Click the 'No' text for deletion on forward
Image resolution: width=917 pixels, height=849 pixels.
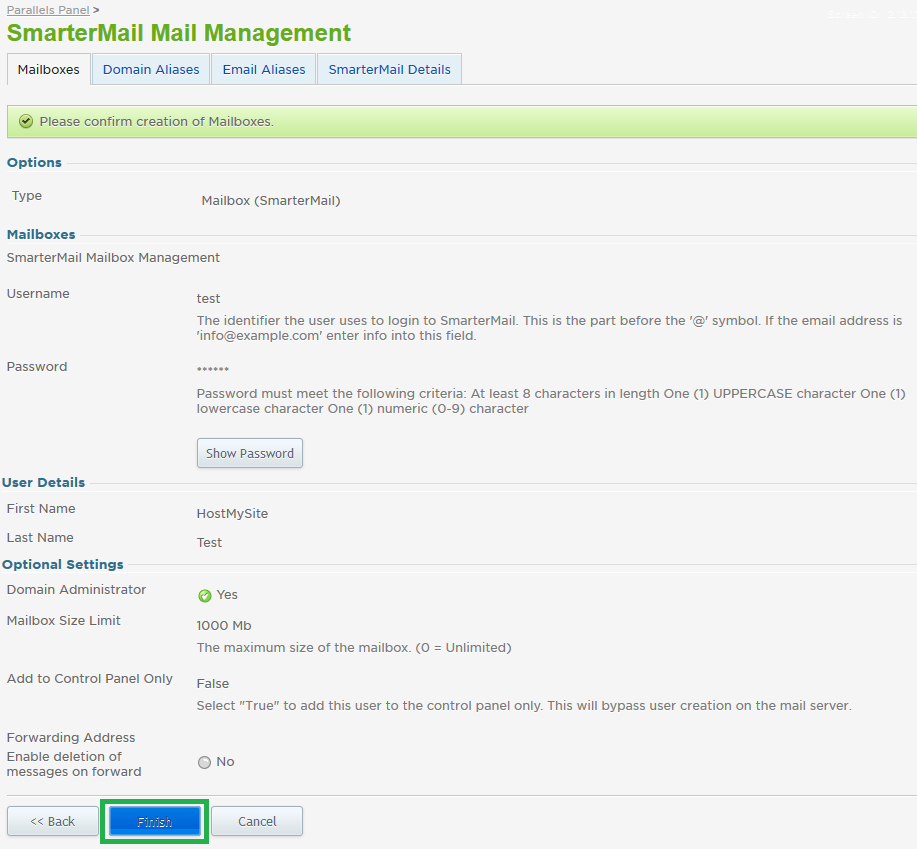[225, 762]
